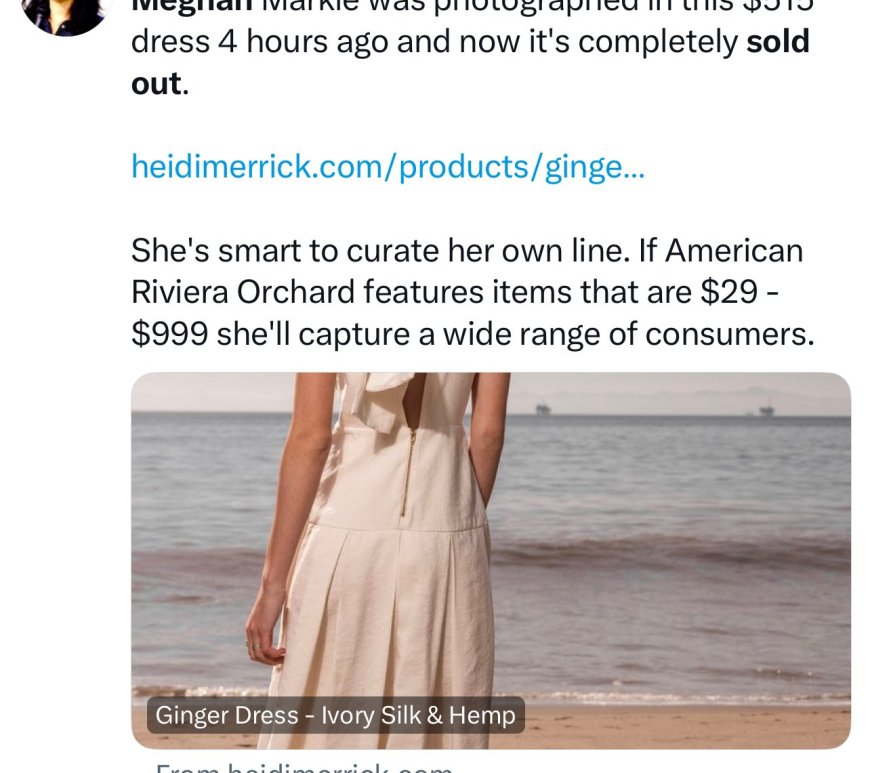Click the bold 'out' word in tweet
Image resolution: width=870 pixels, height=773 pixels.
click(x=155, y=83)
